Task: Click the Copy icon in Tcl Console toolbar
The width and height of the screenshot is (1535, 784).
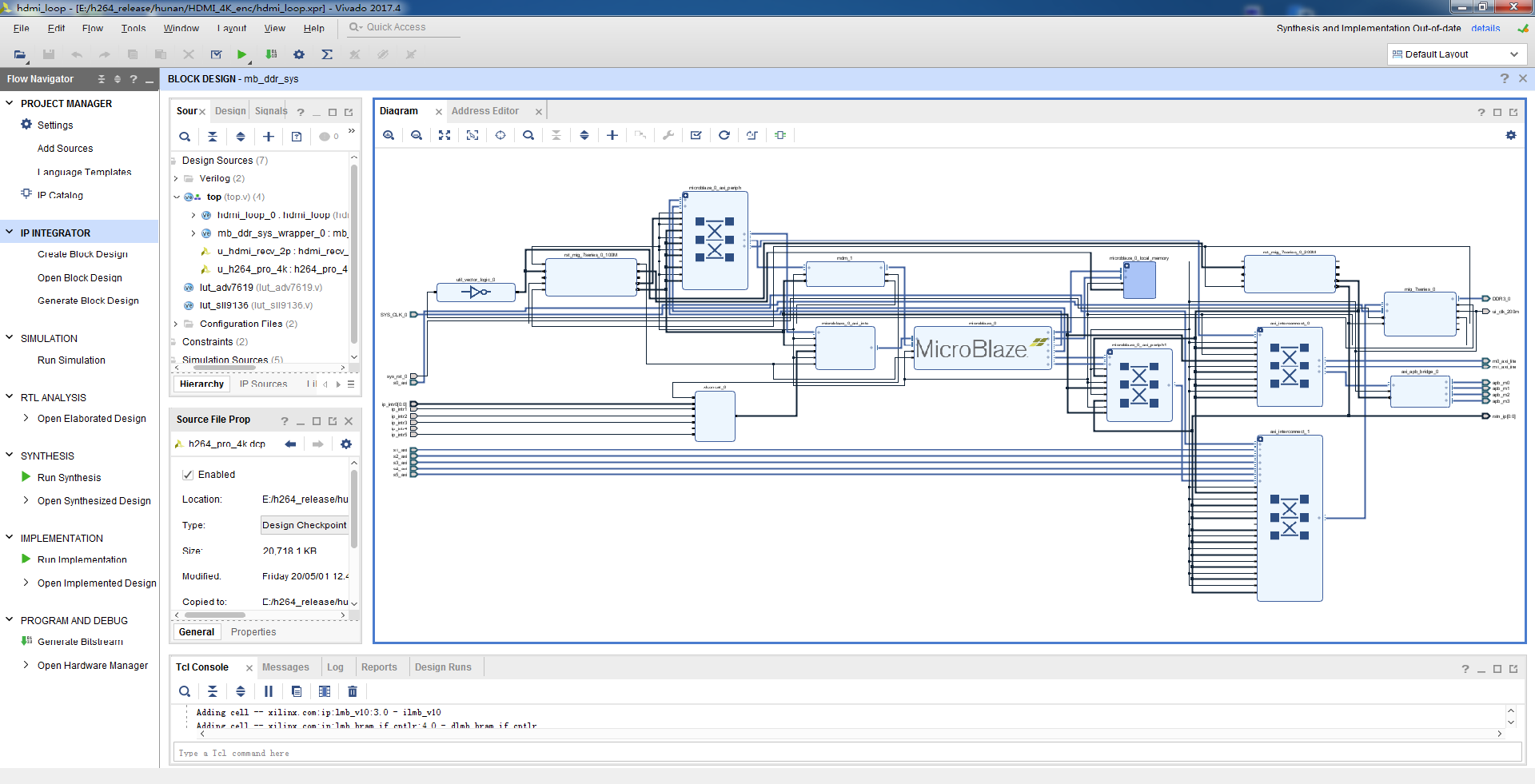Action: pos(297,691)
